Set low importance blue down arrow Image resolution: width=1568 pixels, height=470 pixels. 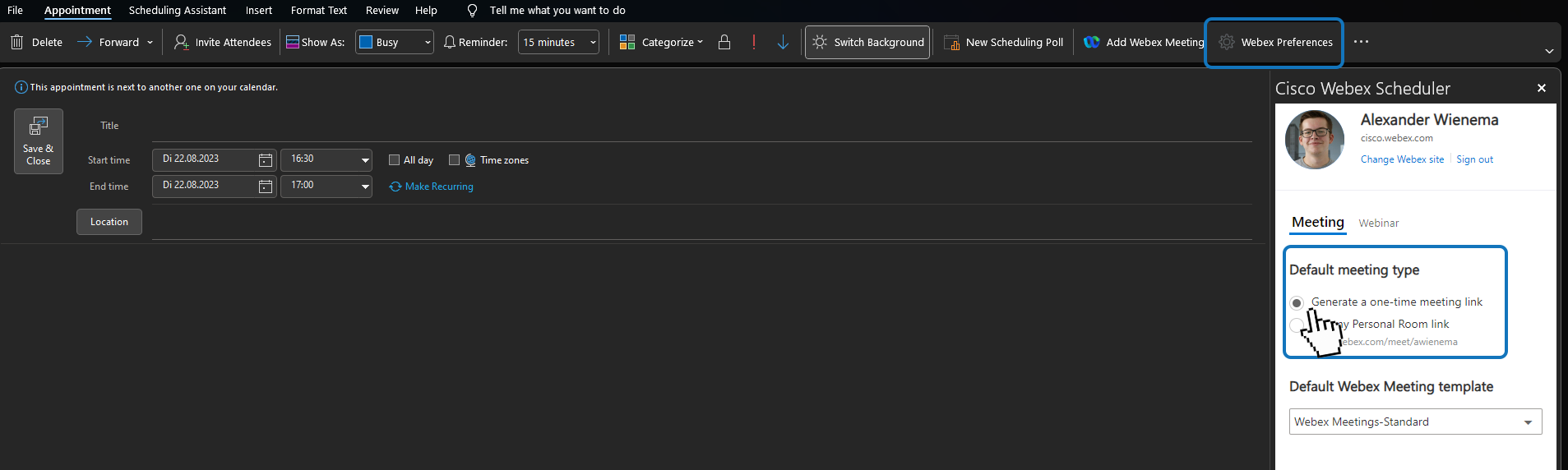tap(783, 42)
